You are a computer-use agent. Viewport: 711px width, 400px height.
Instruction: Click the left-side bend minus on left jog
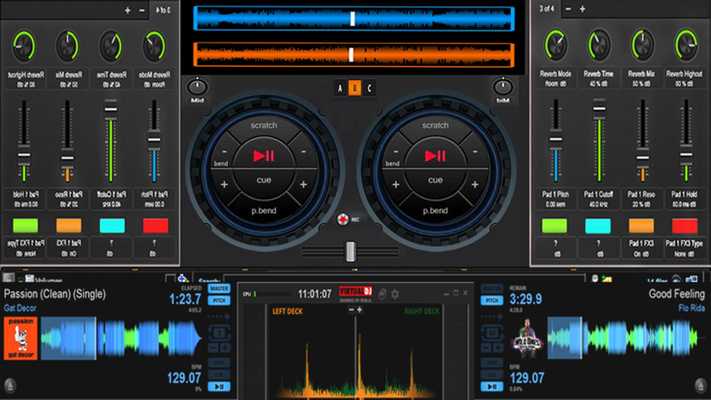(x=224, y=152)
